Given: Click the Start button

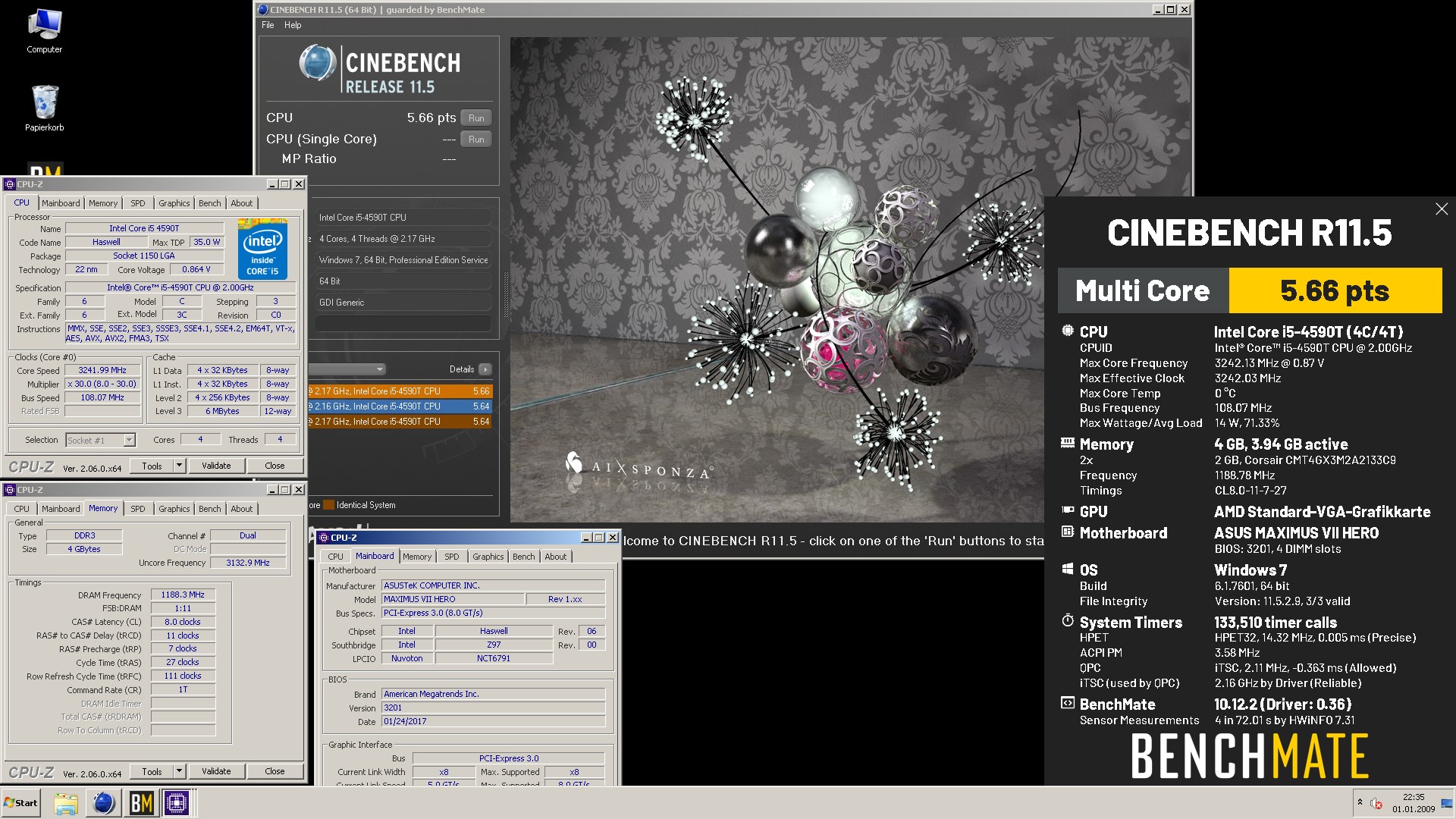Looking at the screenshot, I should pyautogui.click(x=21, y=803).
